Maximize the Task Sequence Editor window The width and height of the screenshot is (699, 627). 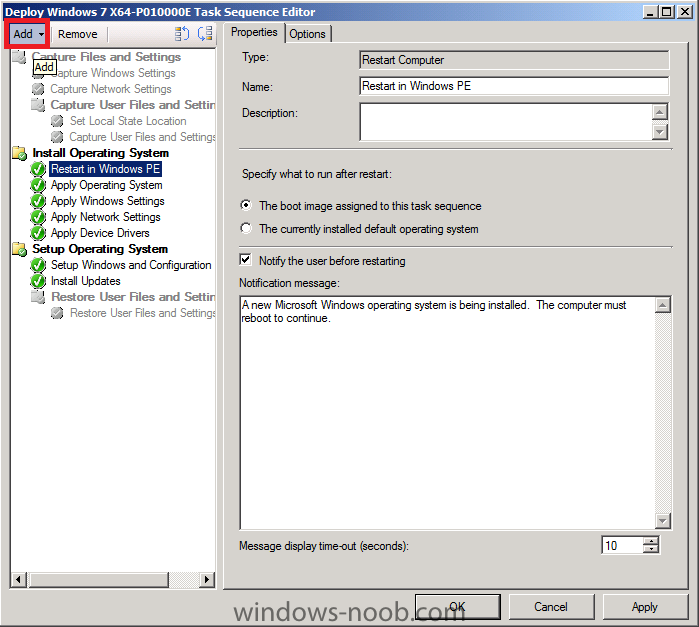(x=667, y=12)
